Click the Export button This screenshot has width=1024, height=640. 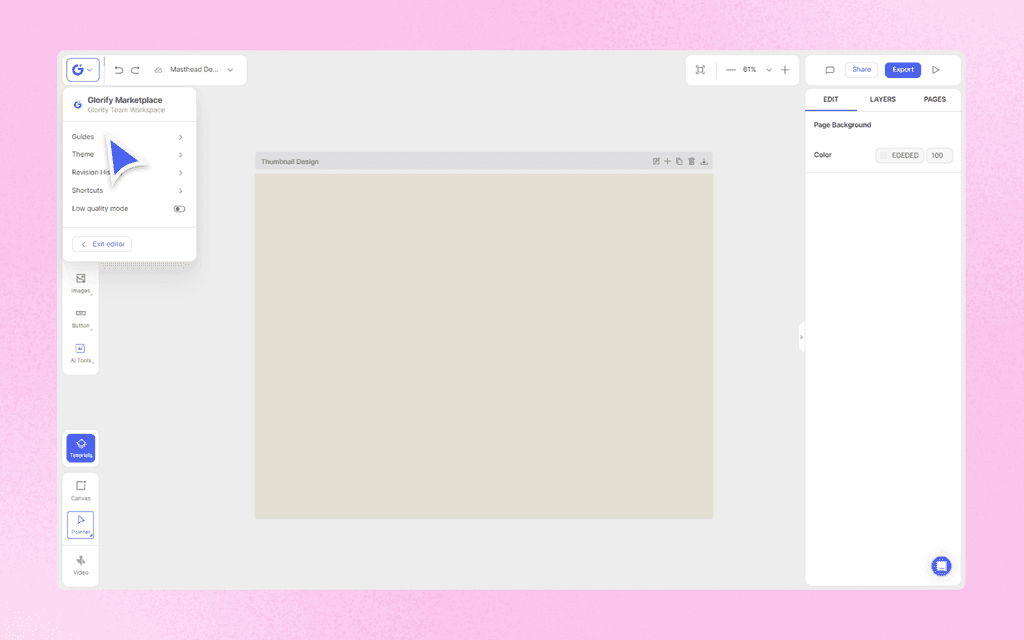click(x=902, y=69)
